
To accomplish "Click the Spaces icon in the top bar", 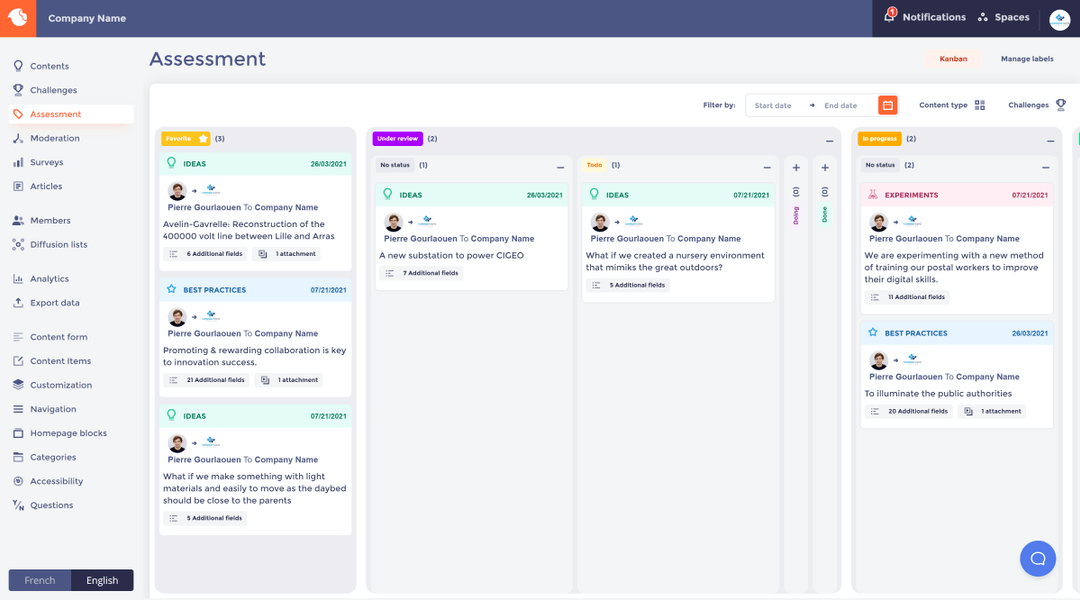I will (981, 16).
